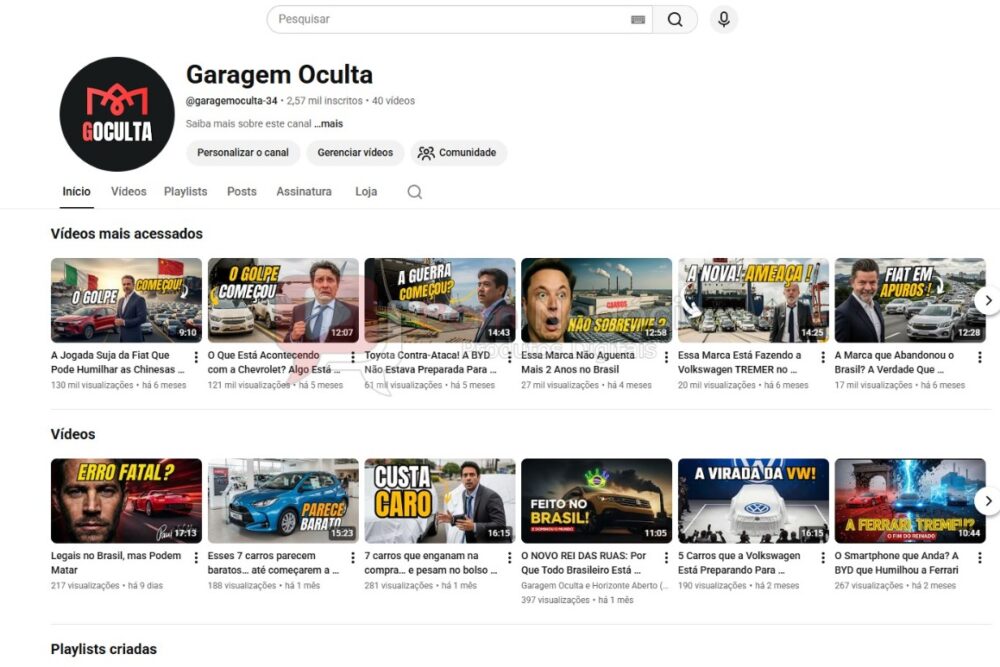Viewport: 1000px width, 667px height.
Task: Open options menu for 'O NOVO REI DAS RUAS' video
Action: tap(666, 557)
